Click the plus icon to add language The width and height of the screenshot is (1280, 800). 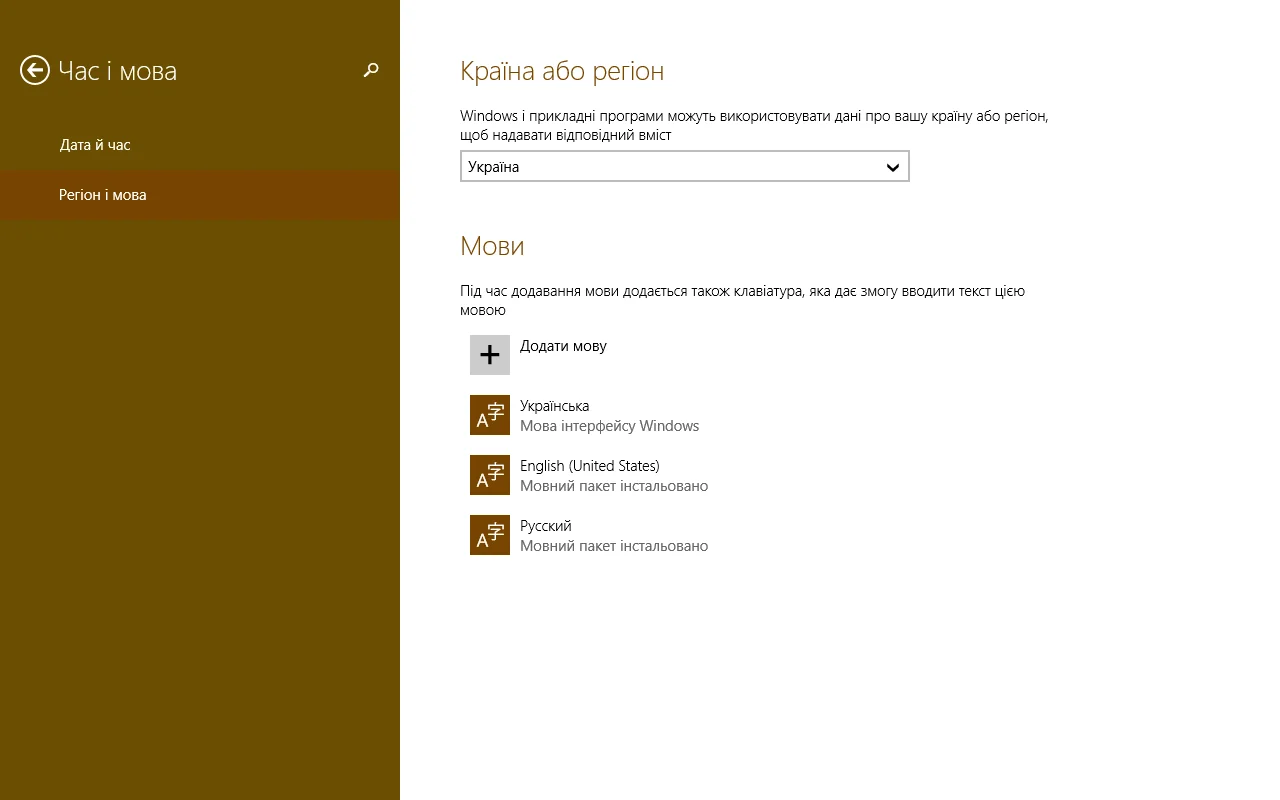(x=490, y=355)
